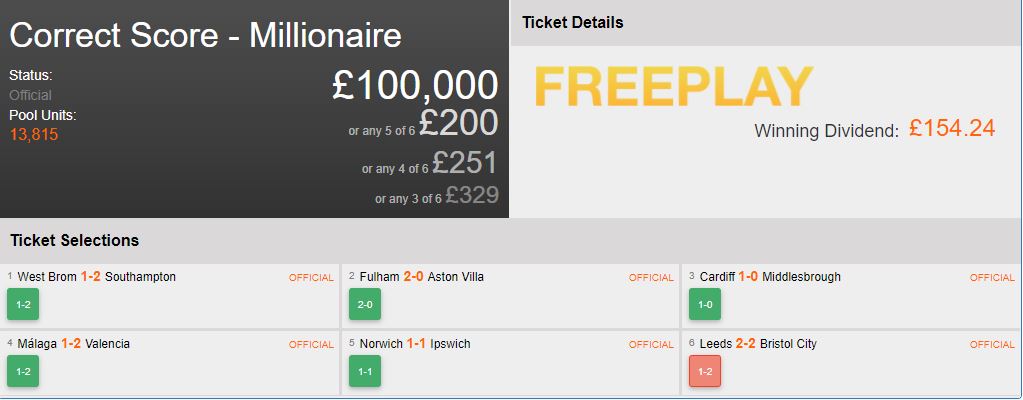
Task: Select the Ticket Details header
Action: [573, 22]
